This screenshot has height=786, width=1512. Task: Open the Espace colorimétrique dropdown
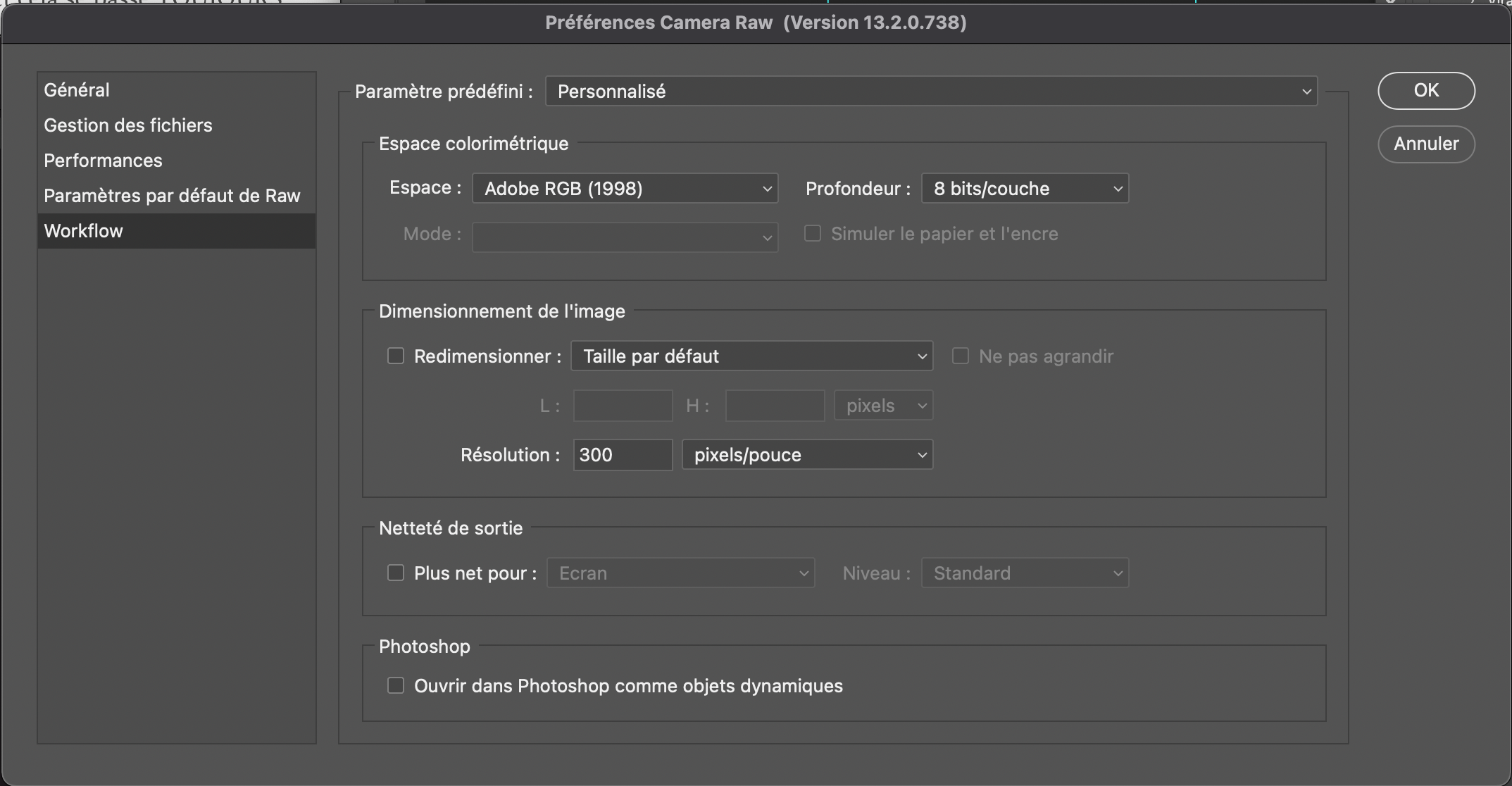click(x=624, y=188)
